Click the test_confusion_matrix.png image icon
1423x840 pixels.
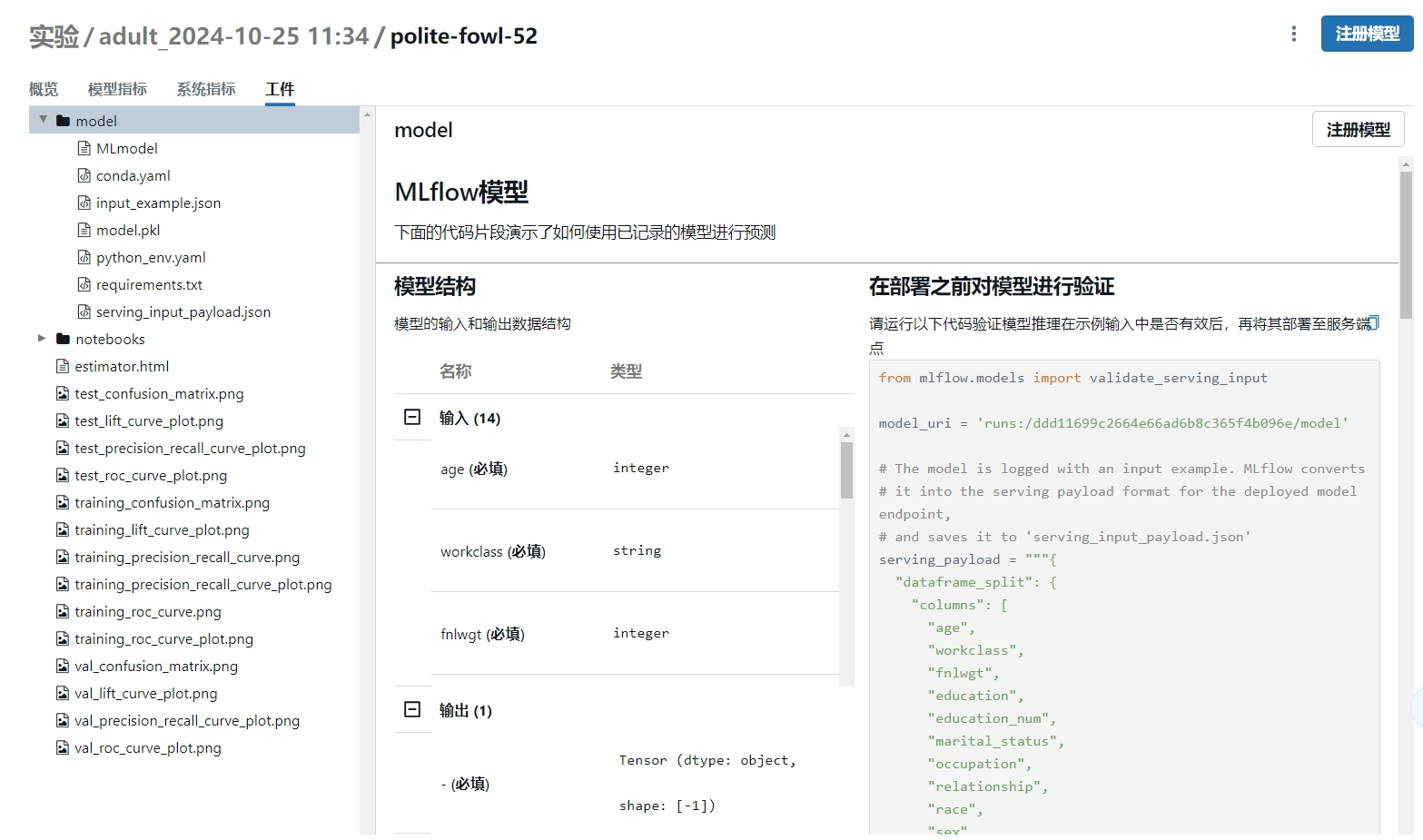[x=63, y=393]
